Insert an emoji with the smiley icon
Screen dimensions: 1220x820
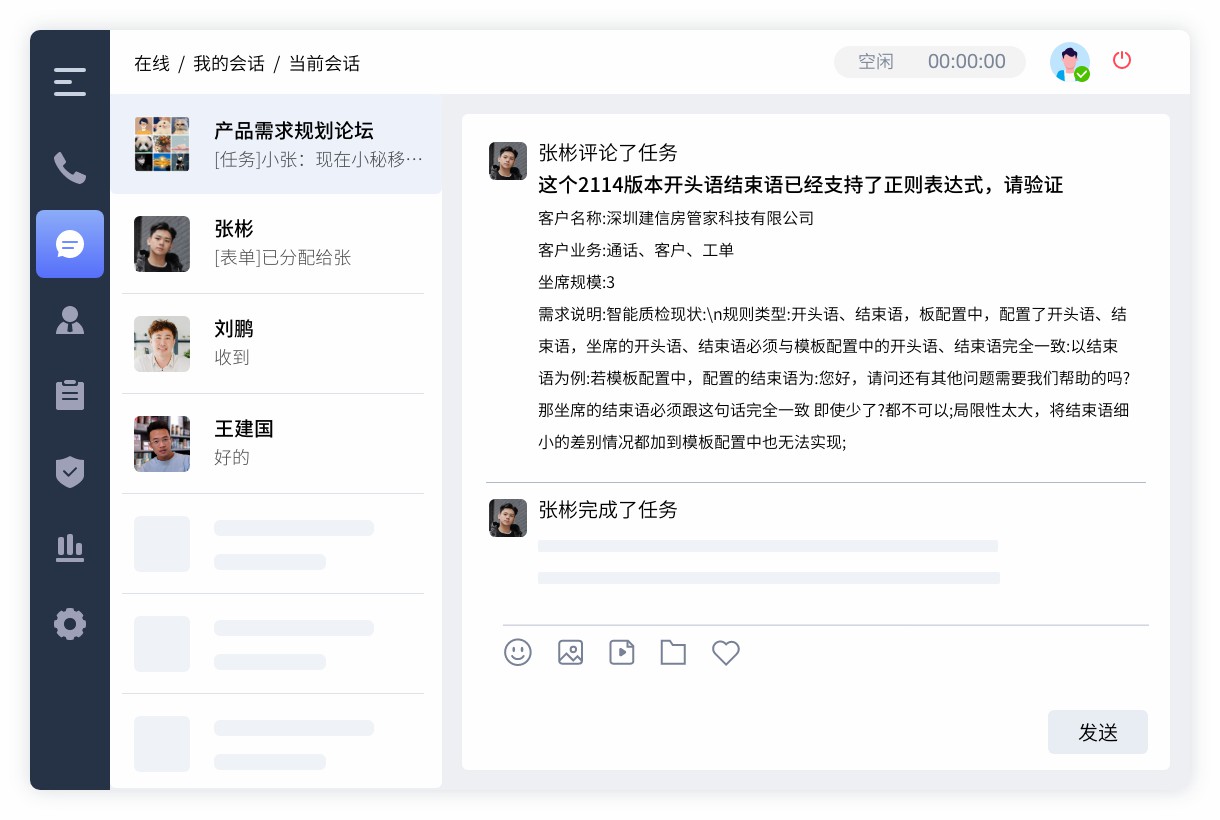[x=518, y=652]
